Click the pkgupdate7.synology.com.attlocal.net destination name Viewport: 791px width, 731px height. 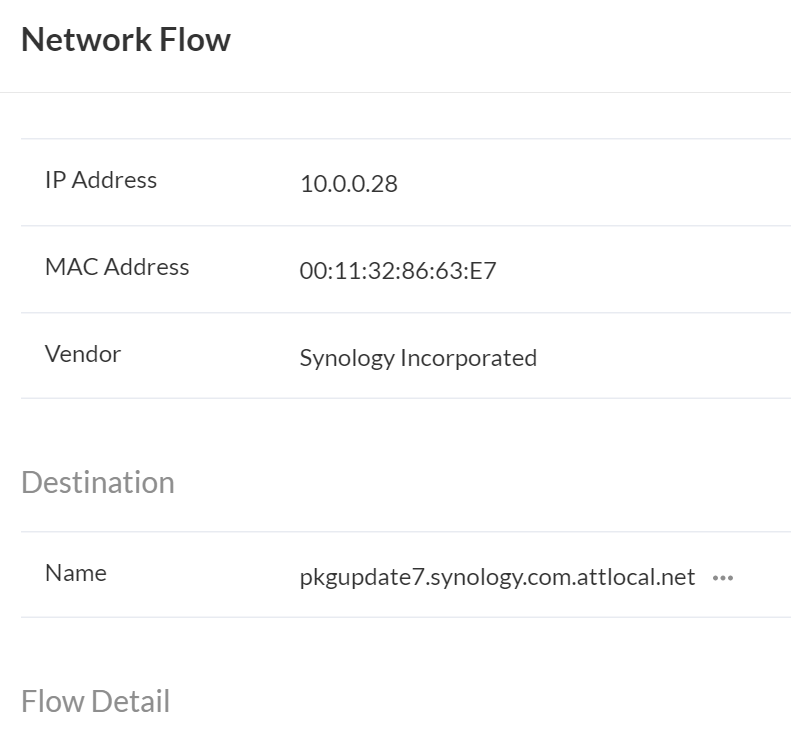497,577
